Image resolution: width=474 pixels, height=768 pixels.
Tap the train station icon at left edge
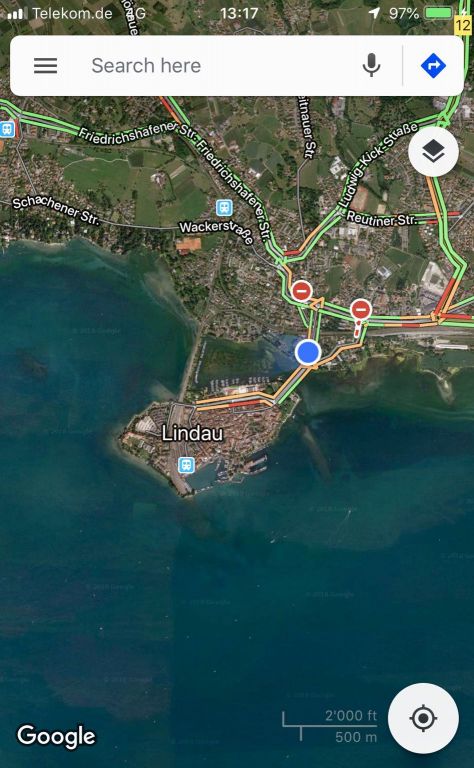point(7,129)
